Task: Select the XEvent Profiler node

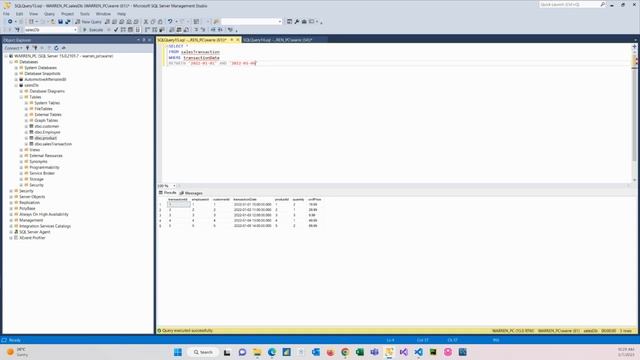Action: (32, 238)
